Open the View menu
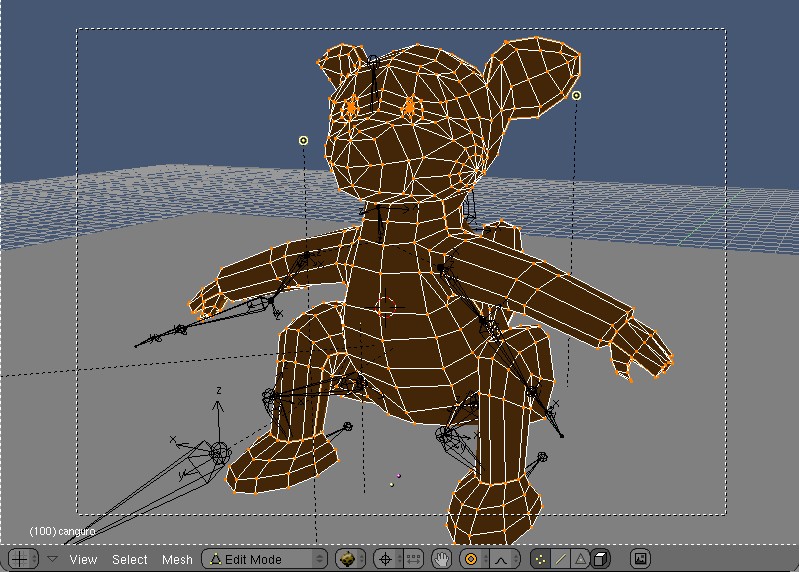 coord(83,559)
